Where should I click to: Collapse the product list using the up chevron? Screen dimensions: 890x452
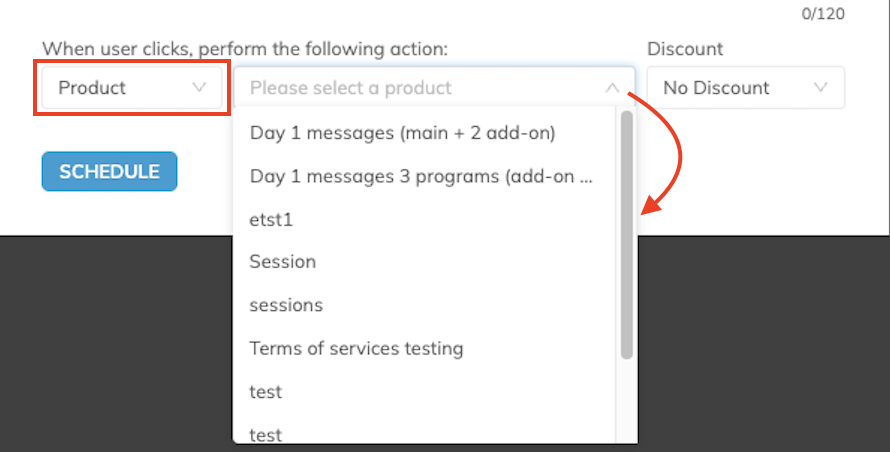point(612,88)
